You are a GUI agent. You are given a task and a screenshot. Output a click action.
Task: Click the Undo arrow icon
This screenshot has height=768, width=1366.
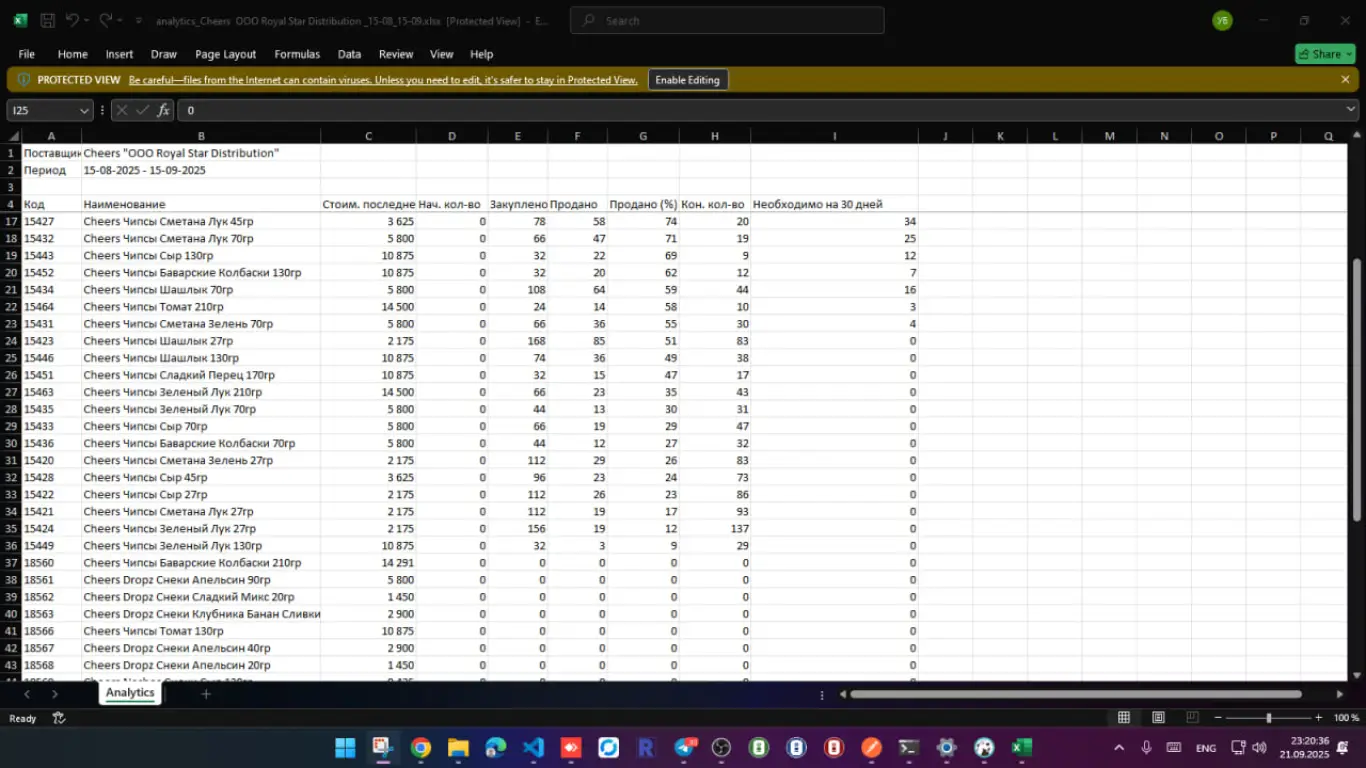click(x=72, y=20)
